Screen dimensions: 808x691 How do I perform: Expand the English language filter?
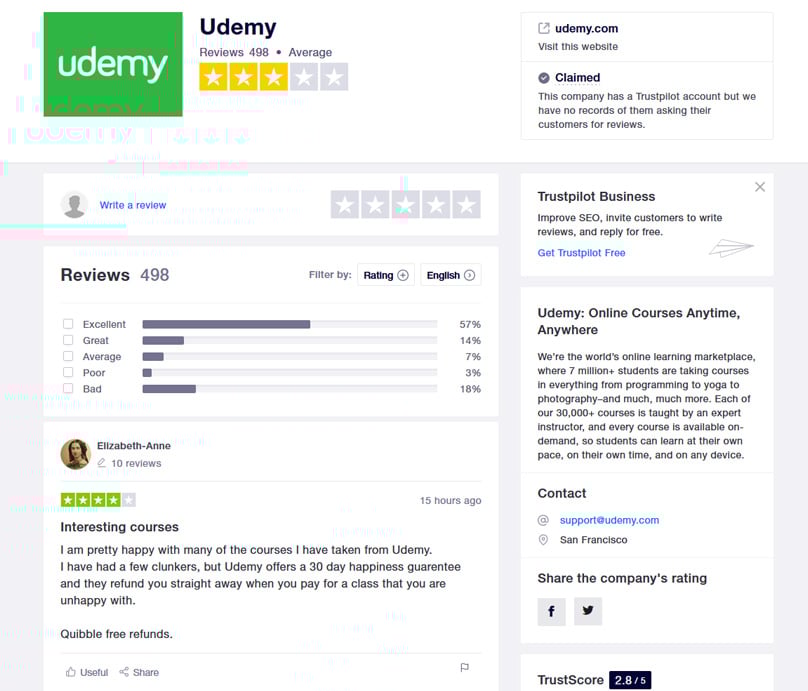[451, 275]
